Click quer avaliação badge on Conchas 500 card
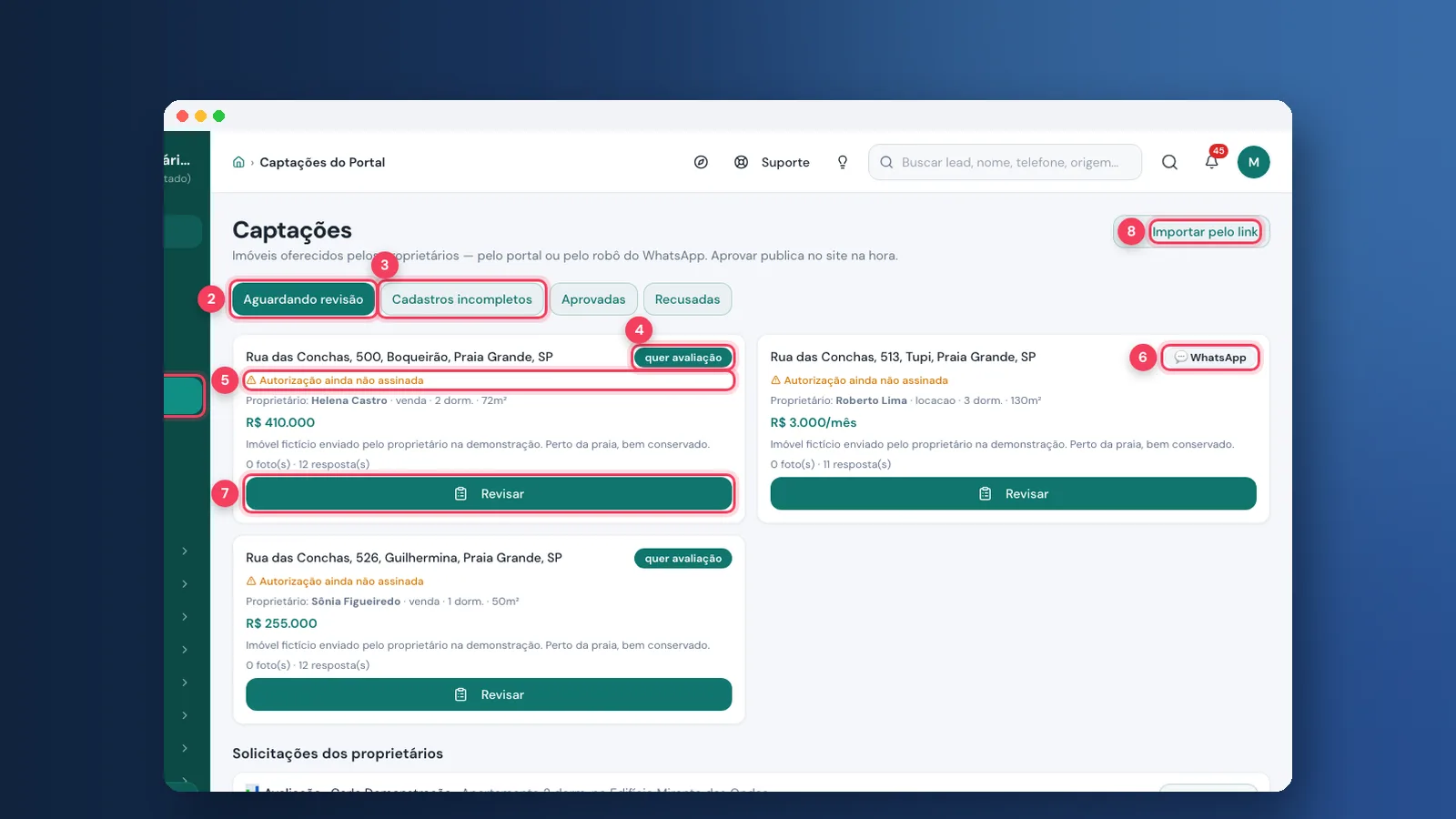 (x=682, y=358)
